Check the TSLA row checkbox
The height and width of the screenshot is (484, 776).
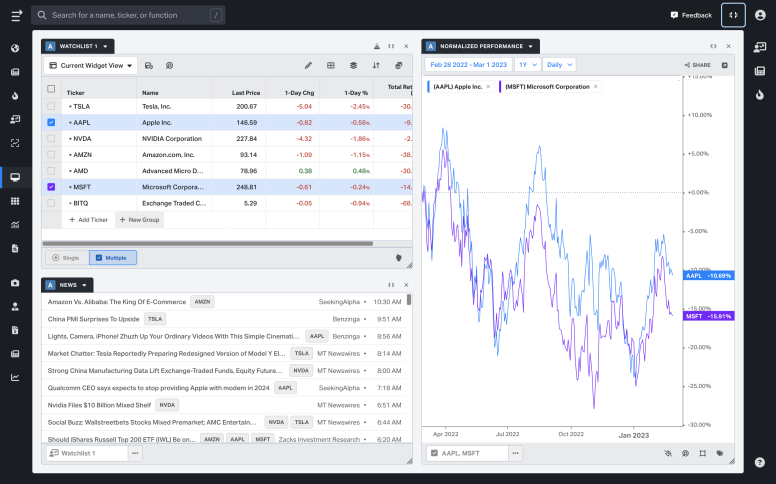tap(52, 106)
